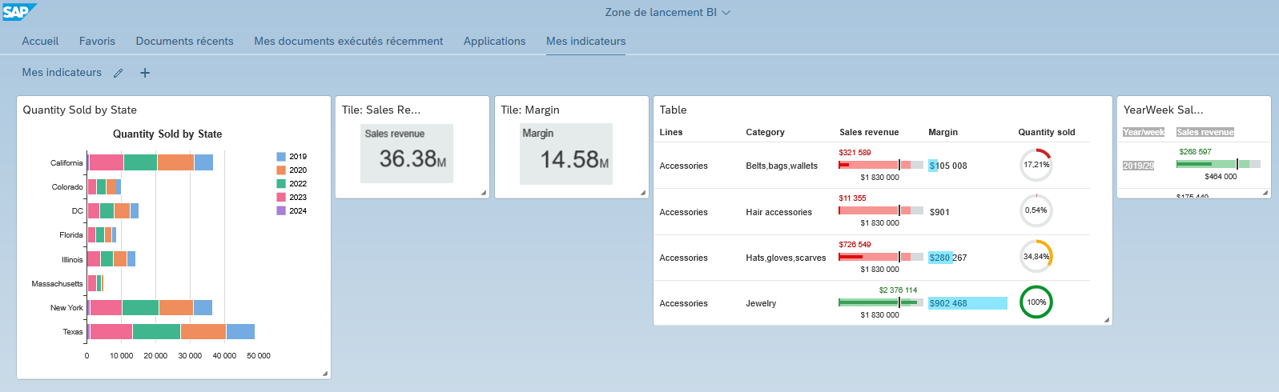The width and height of the screenshot is (1279, 392).
Task: Go to the Accueil tab
Action: point(40,41)
